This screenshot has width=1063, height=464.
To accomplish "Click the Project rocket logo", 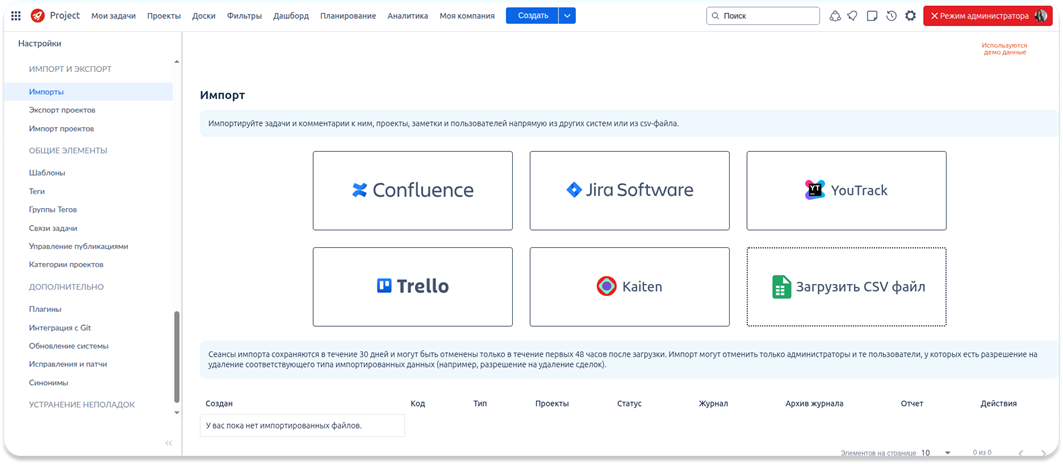I will [x=38, y=16].
